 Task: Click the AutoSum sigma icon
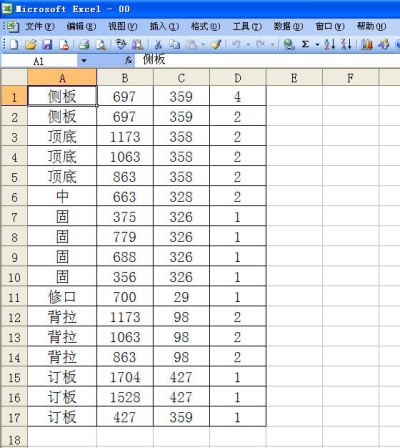click(305, 44)
